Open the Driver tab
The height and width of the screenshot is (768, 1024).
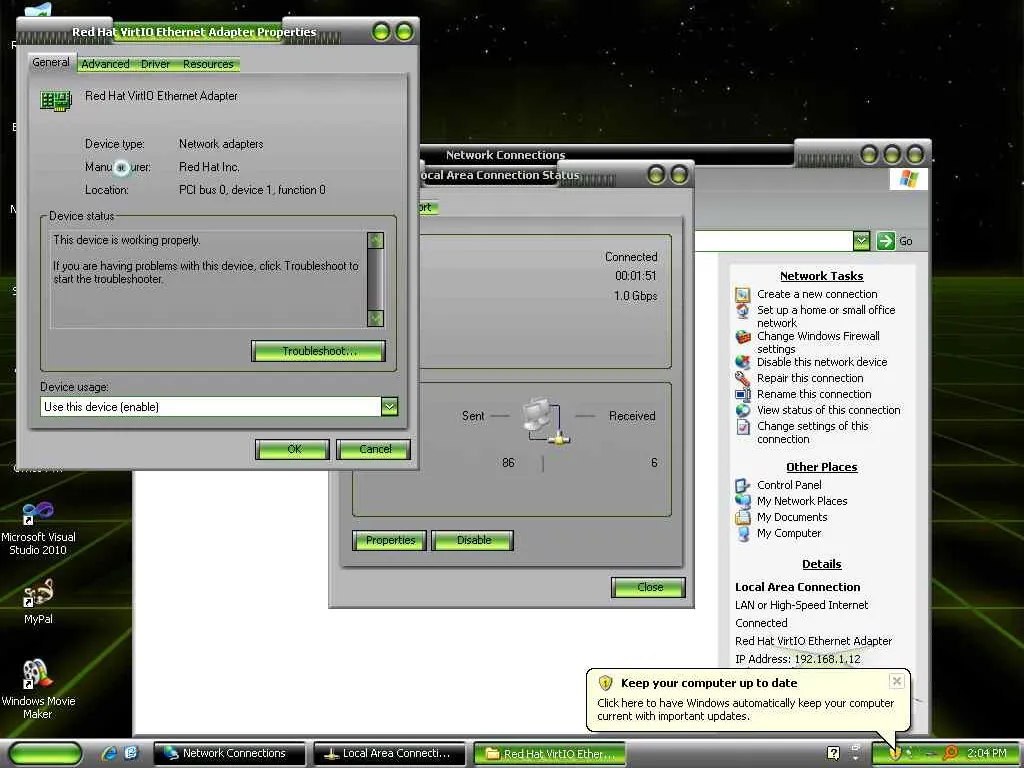[x=155, y=64]
